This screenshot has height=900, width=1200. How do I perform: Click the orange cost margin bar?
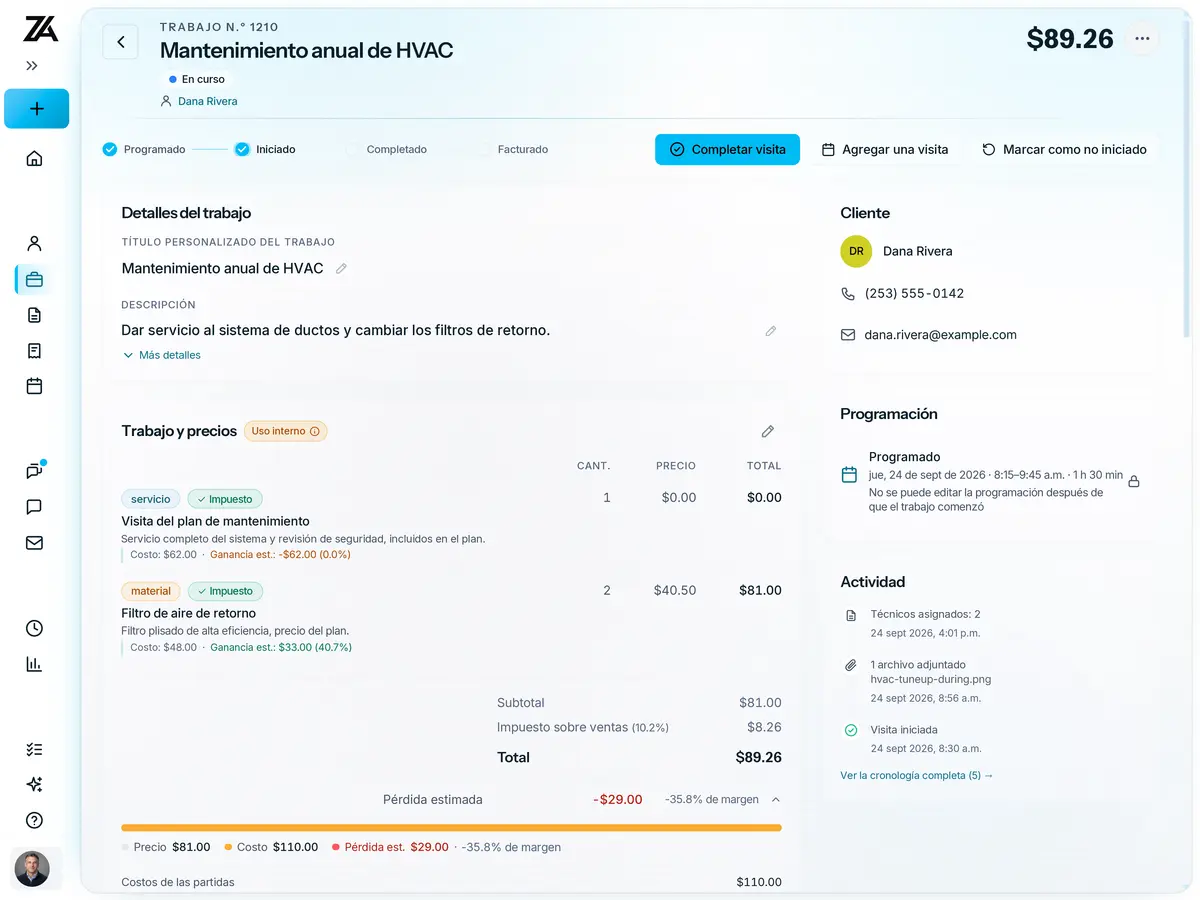(x=451, y=828)
